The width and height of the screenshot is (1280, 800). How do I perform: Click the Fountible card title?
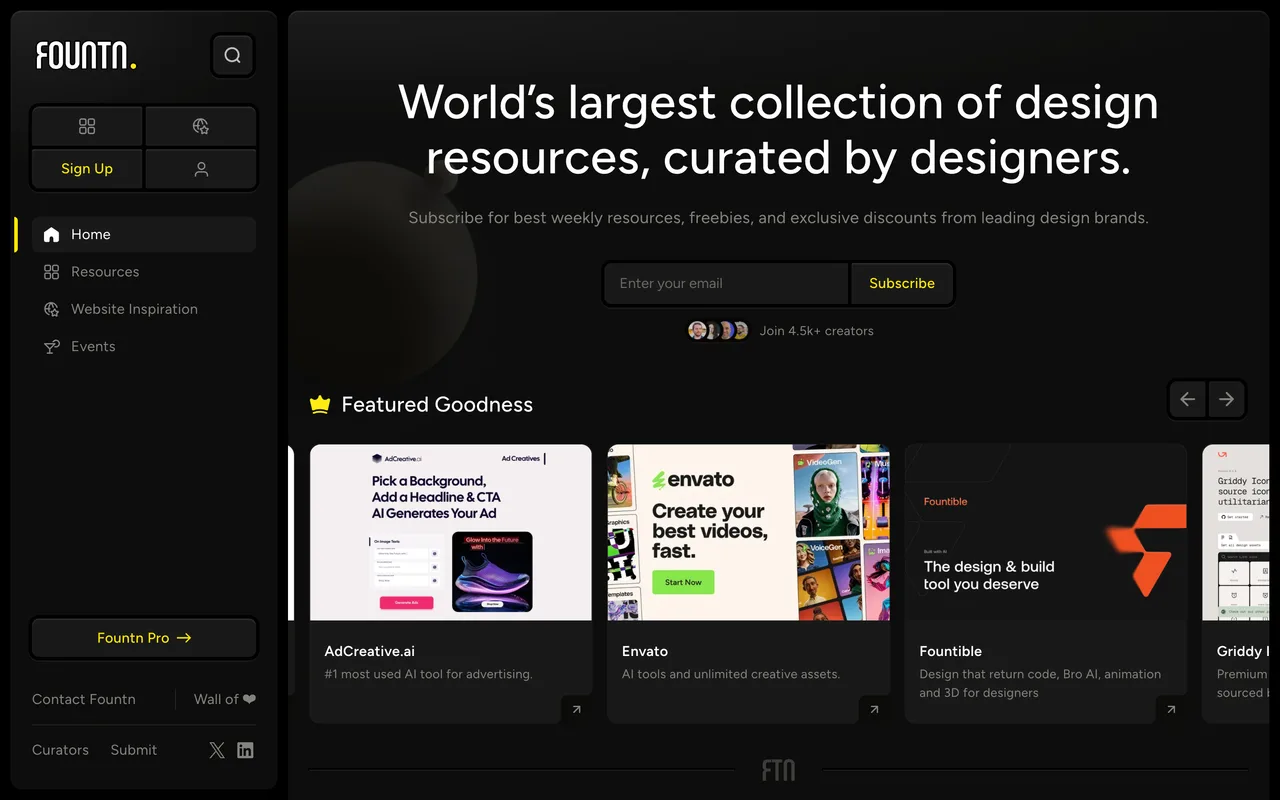951,651
